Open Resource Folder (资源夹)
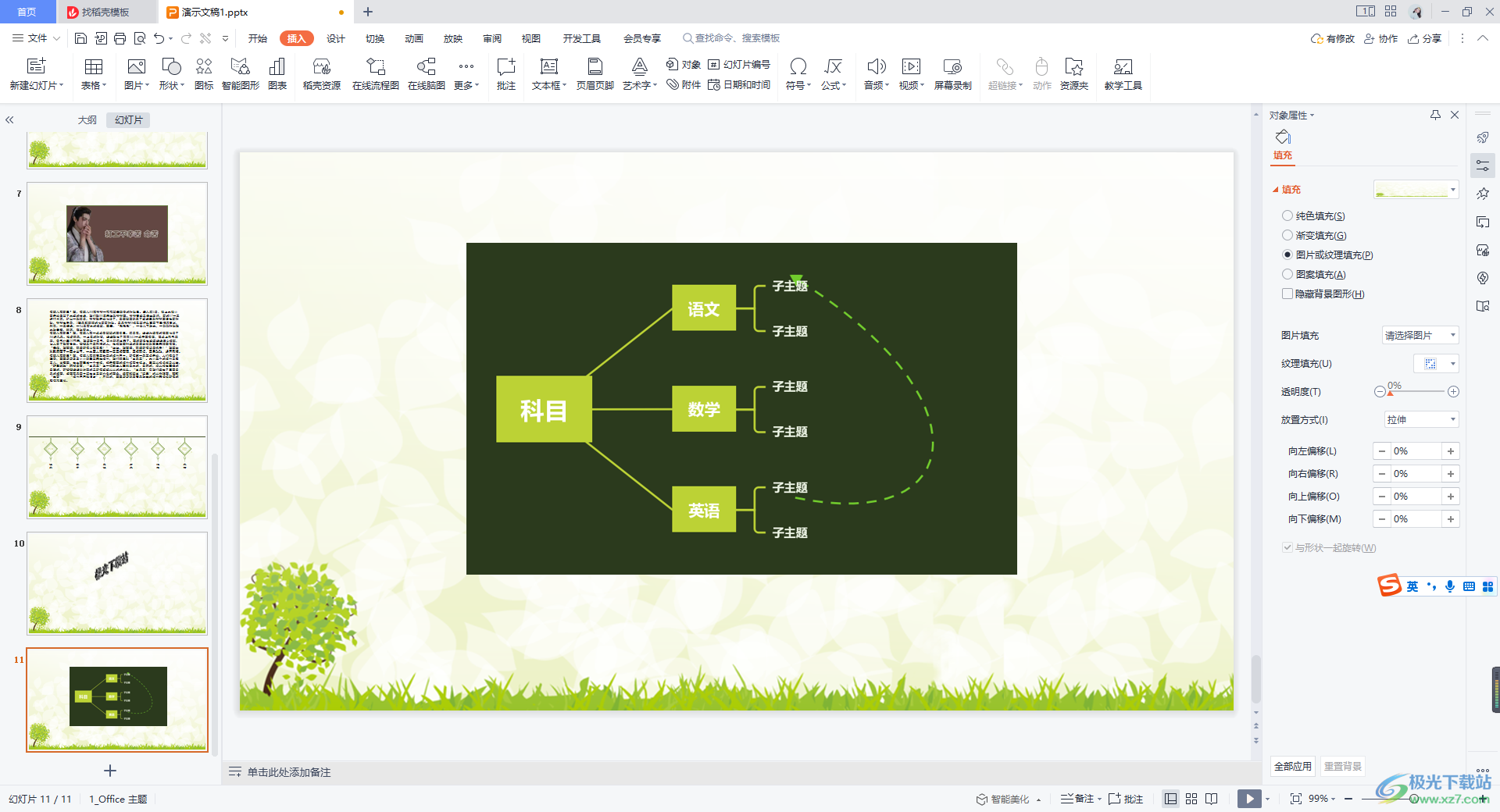The height and width of the screenshot is (812, 1500). tap(1074, 74)
